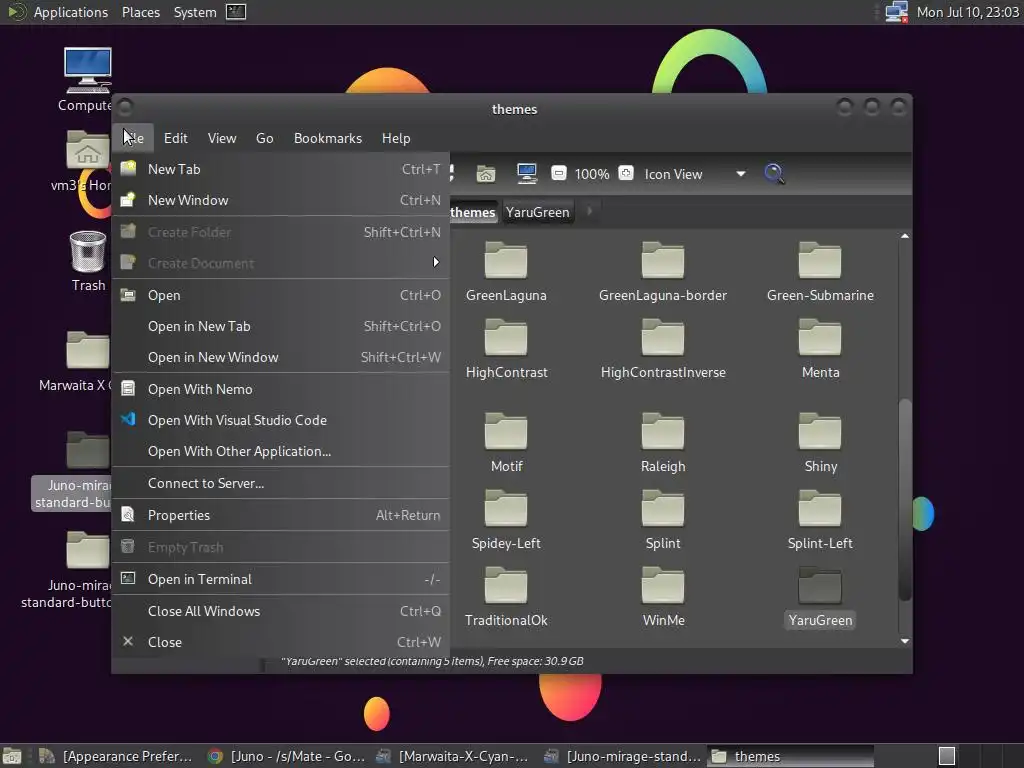Open Properties from the File menu
The image size is (1024, 768).
[179, 515]
